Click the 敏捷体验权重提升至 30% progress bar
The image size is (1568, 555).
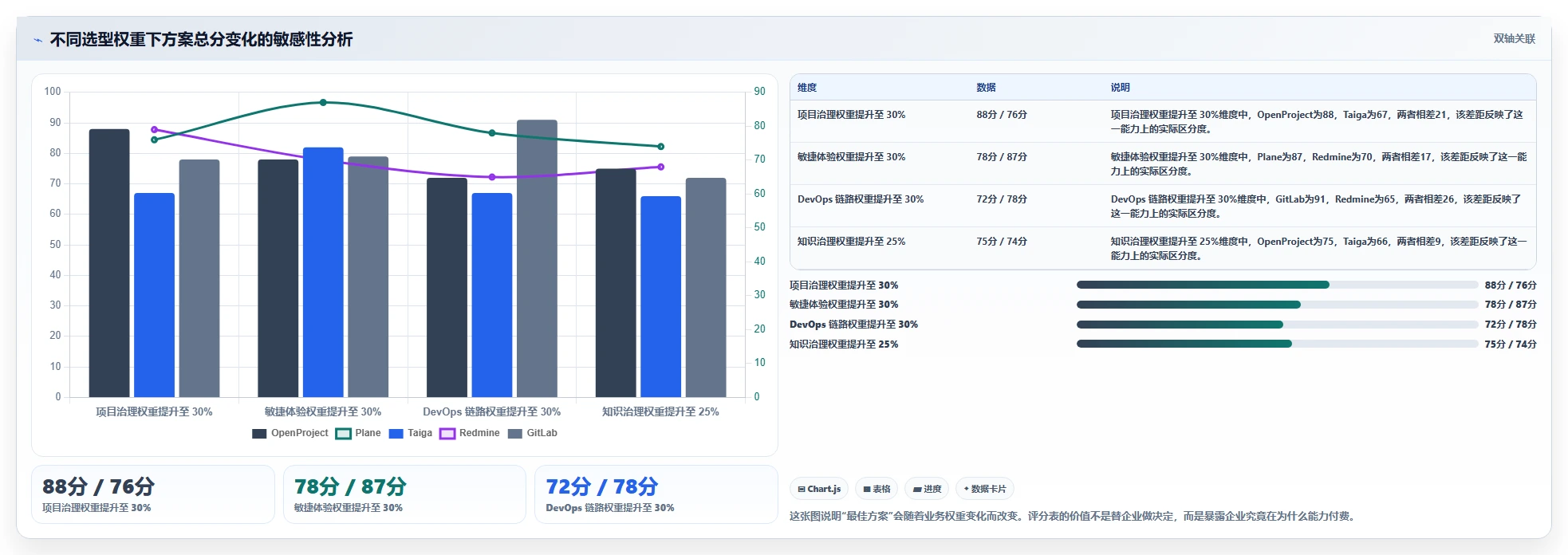1277,305
